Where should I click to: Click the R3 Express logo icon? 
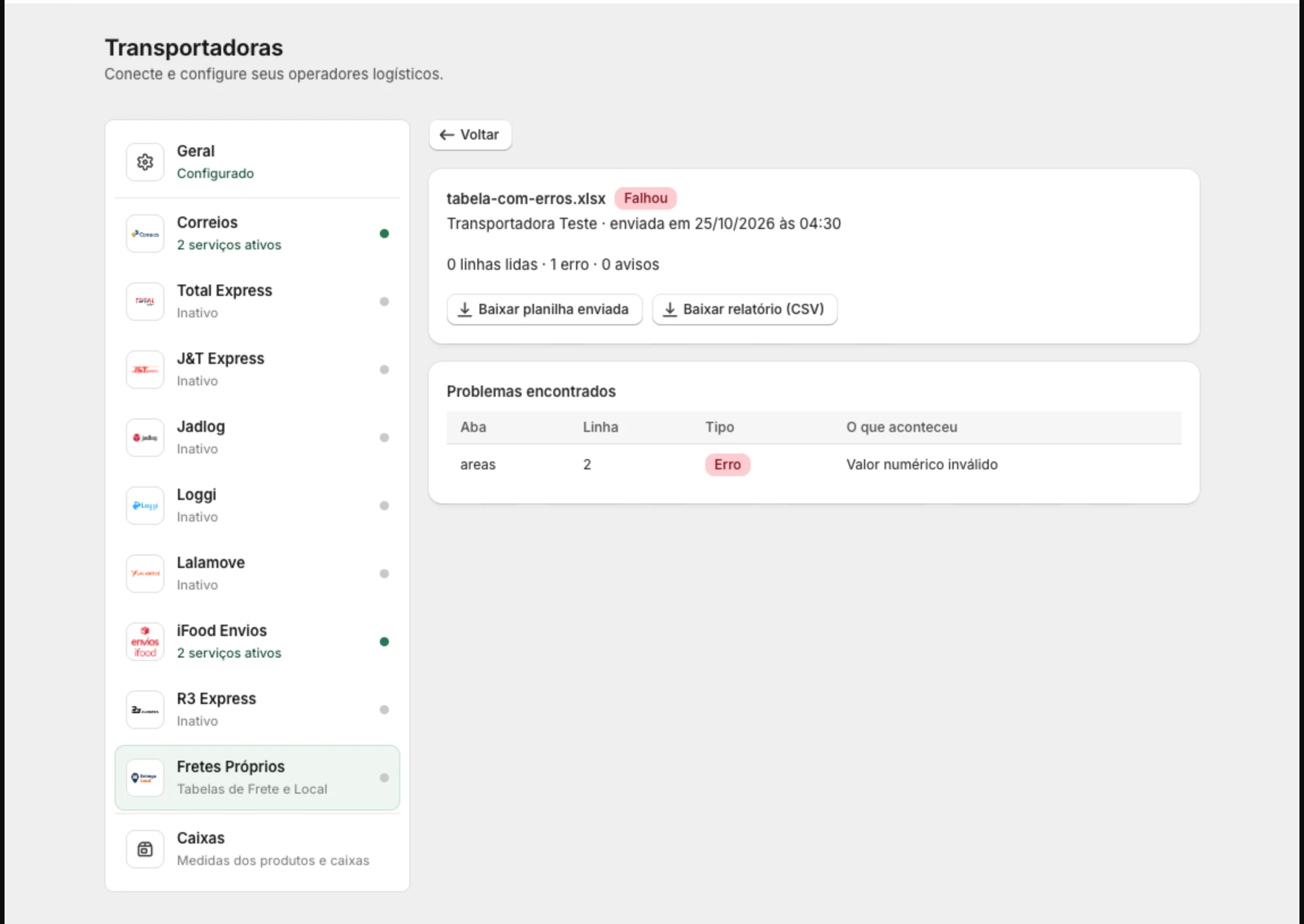click(145, 710)
